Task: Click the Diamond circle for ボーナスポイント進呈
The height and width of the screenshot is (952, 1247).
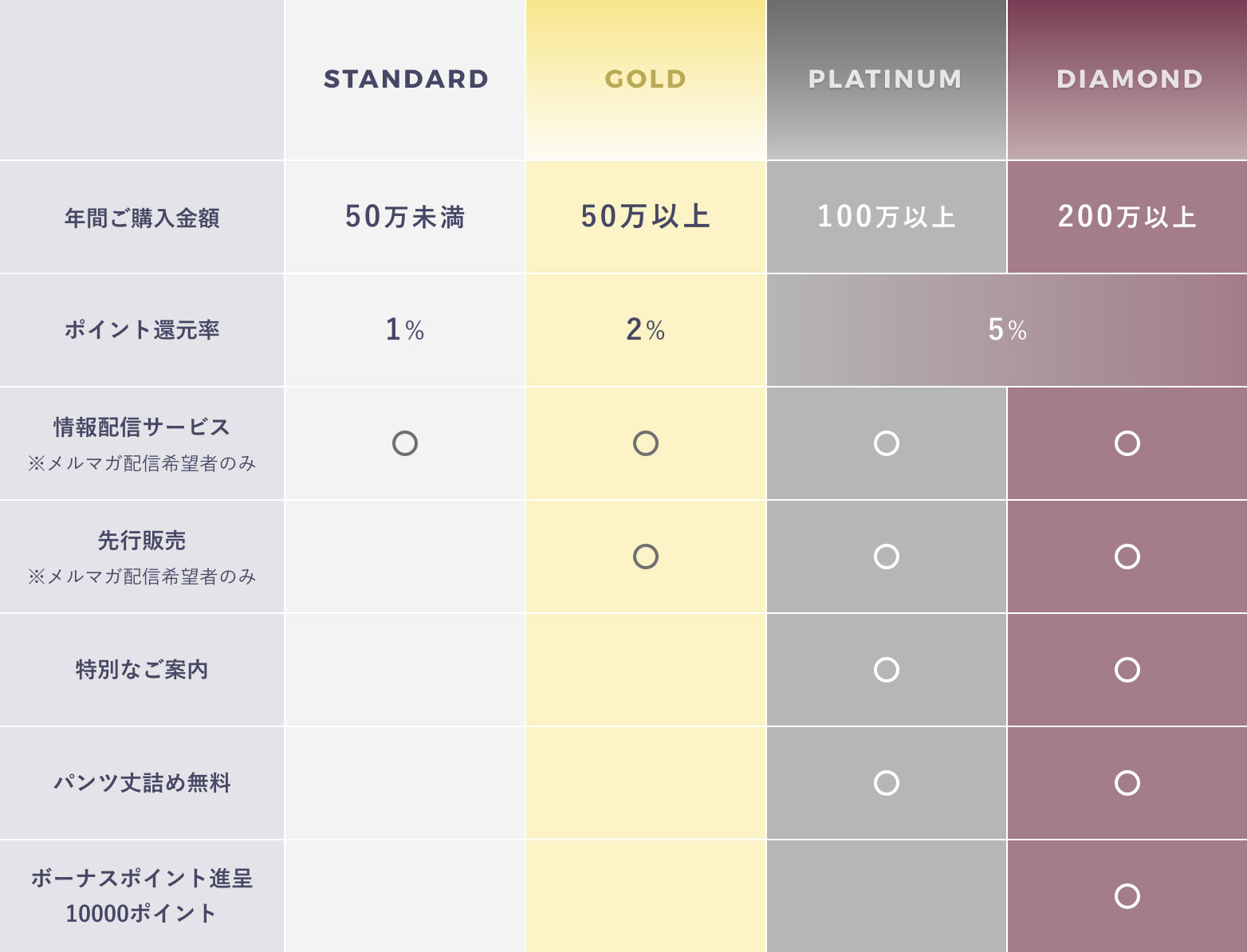Action: pyautogui.click(x=1127, y=896)
